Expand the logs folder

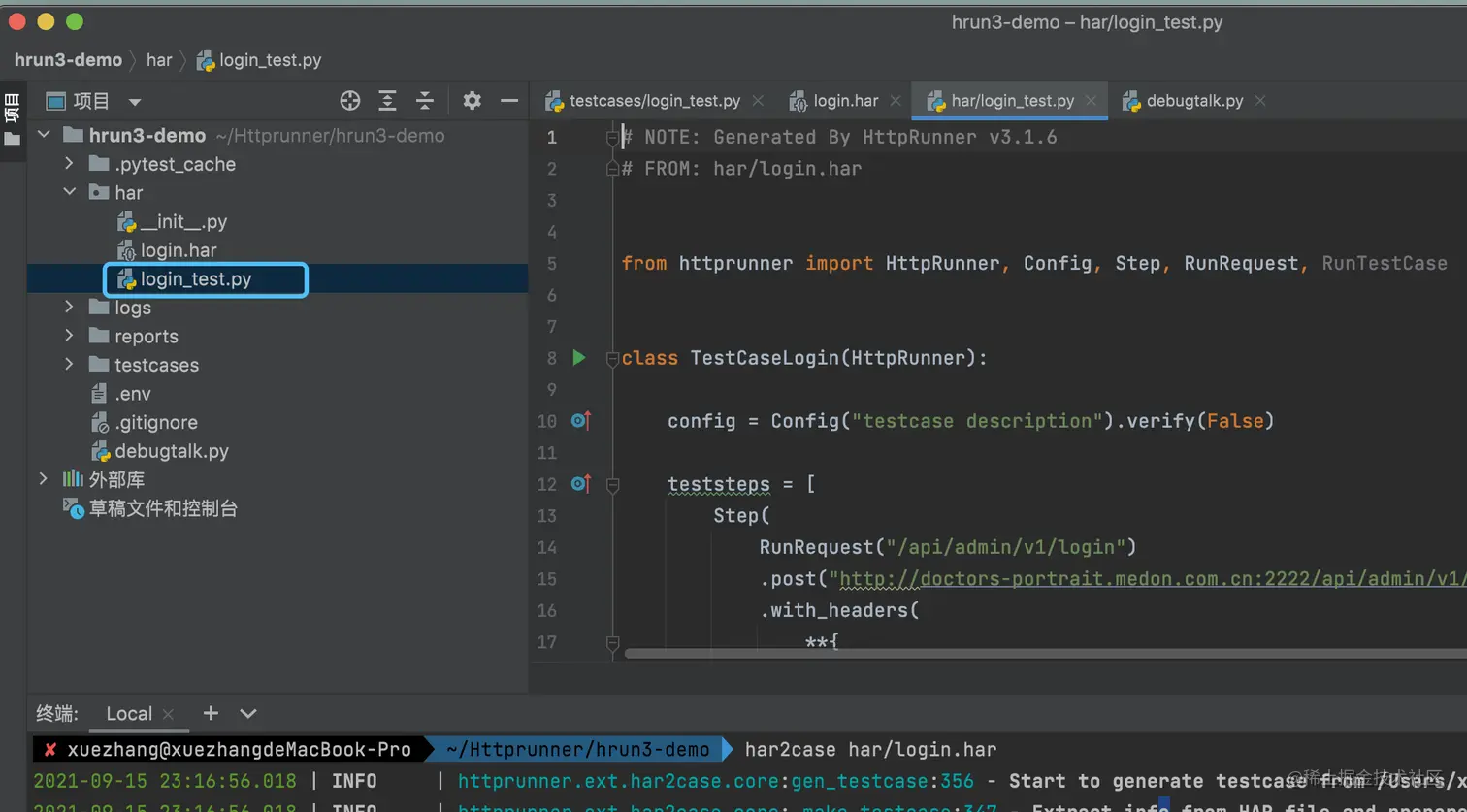point(69,307)
